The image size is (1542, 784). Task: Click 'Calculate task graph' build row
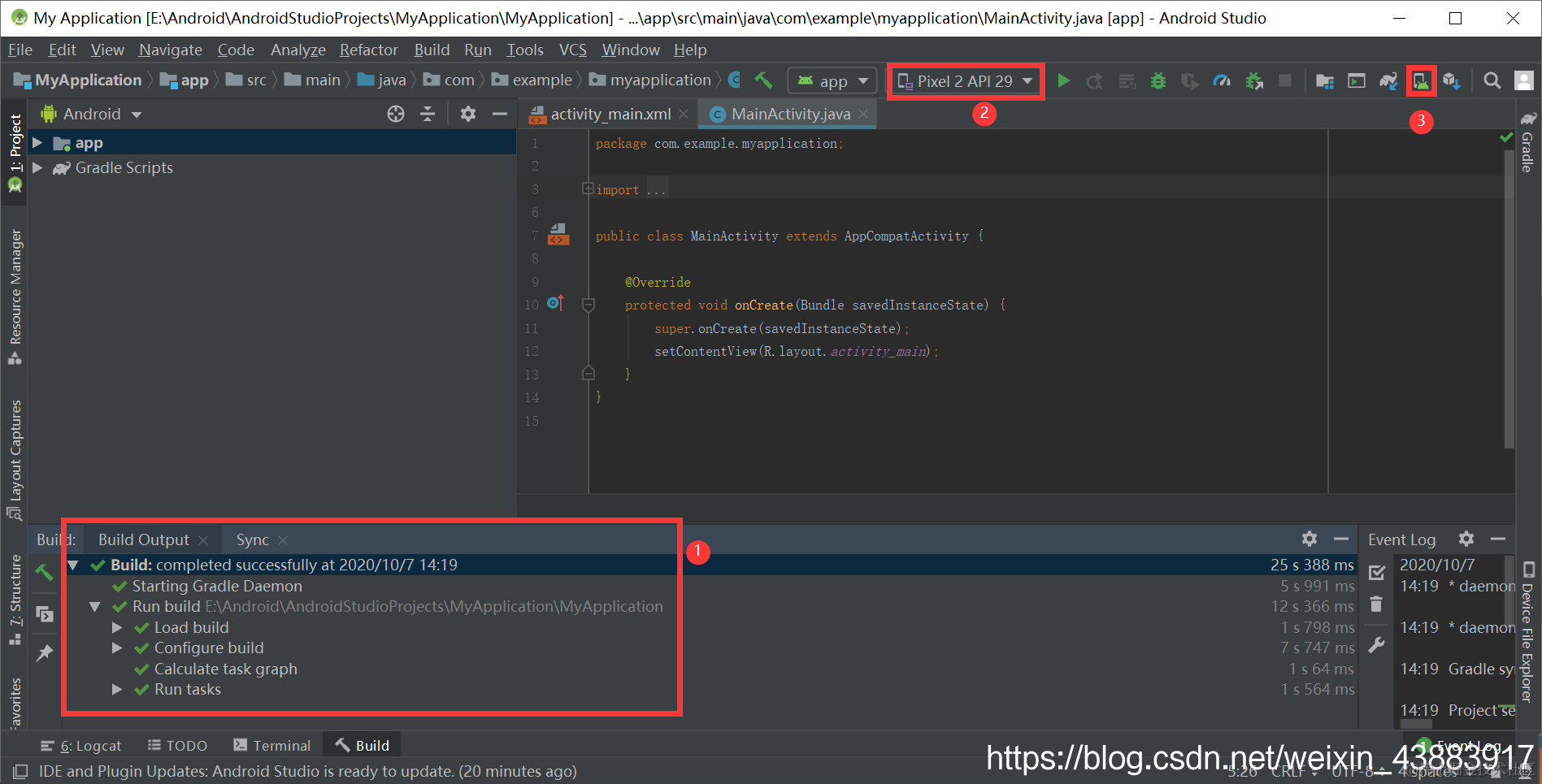coord(711,669)
